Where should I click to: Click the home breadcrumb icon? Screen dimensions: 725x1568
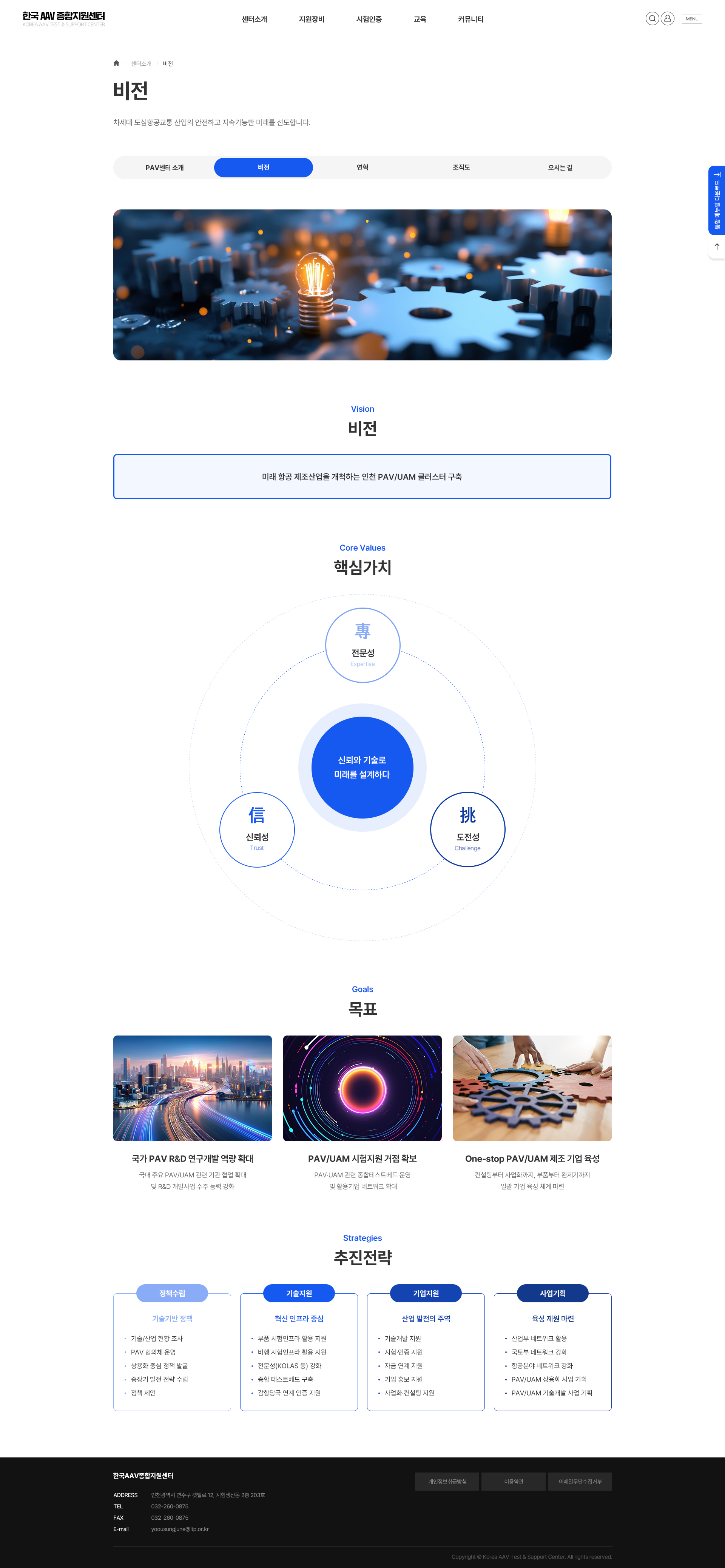[x=116, y=63]
